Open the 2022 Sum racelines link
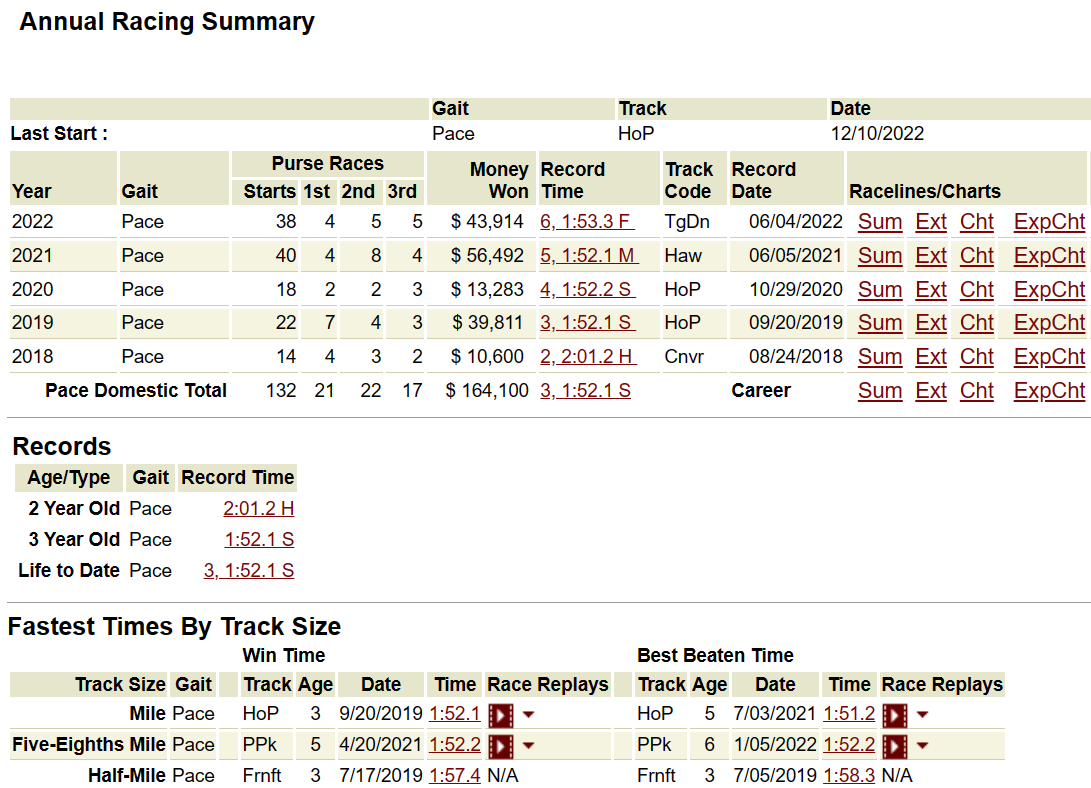This screenshot has height=788, width=1091. (879, 222)
